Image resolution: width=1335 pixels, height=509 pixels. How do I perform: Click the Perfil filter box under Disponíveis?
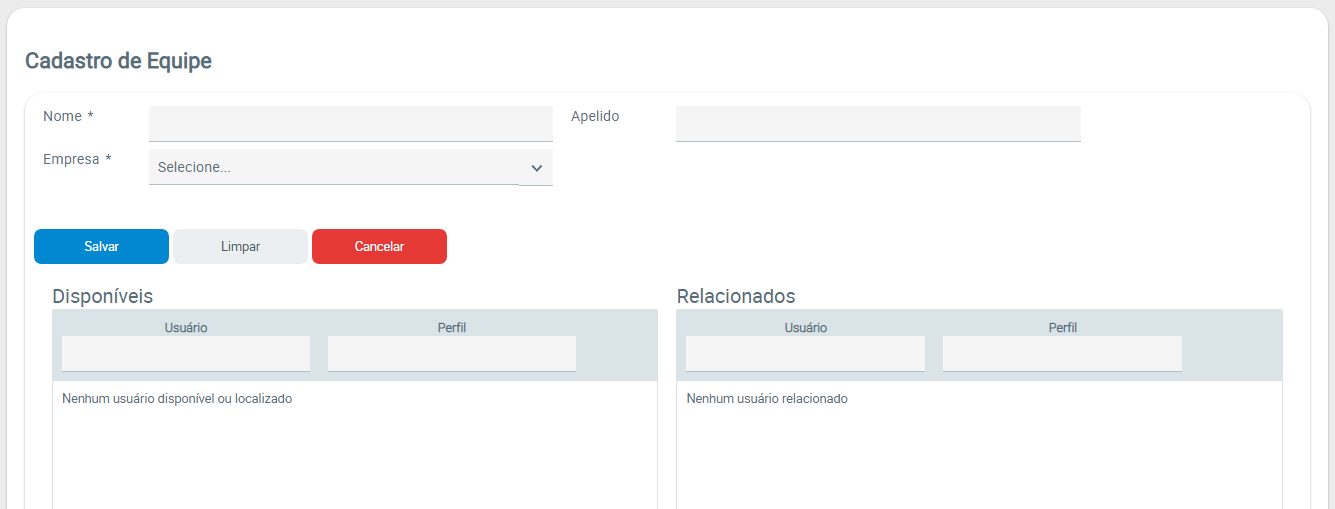click(452, 354)
